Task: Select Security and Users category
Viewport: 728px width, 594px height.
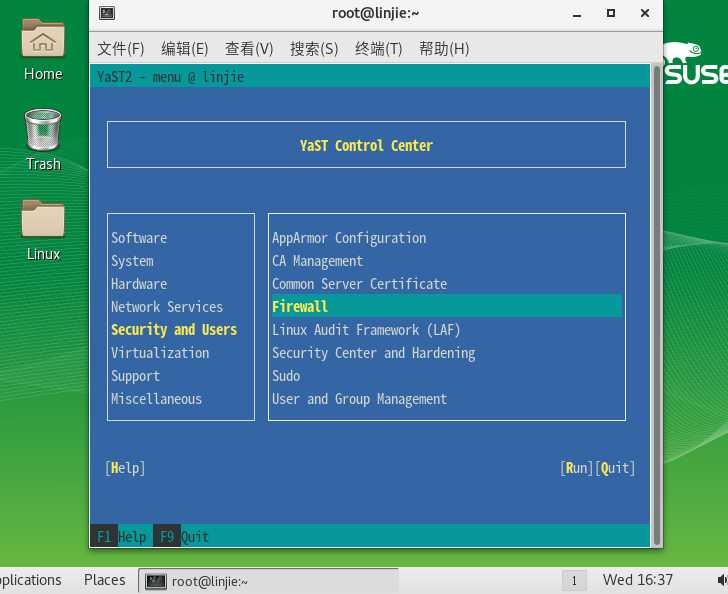Action: coord(174,330)
